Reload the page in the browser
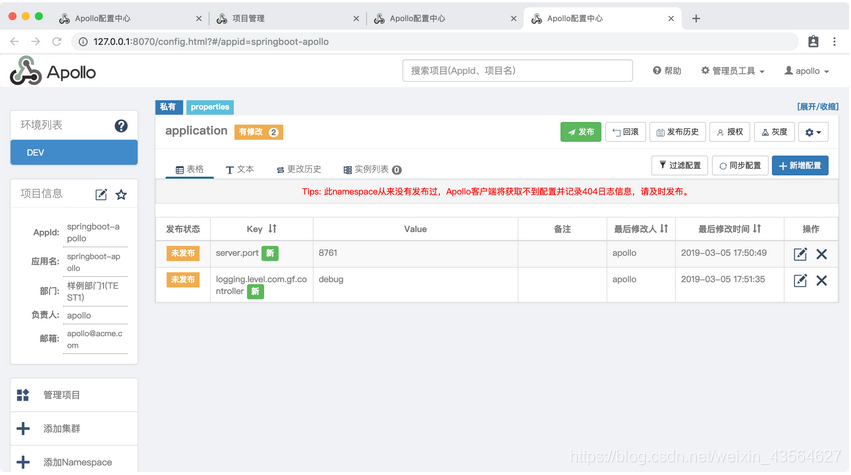The image size is (851, 475). point(56,41)
